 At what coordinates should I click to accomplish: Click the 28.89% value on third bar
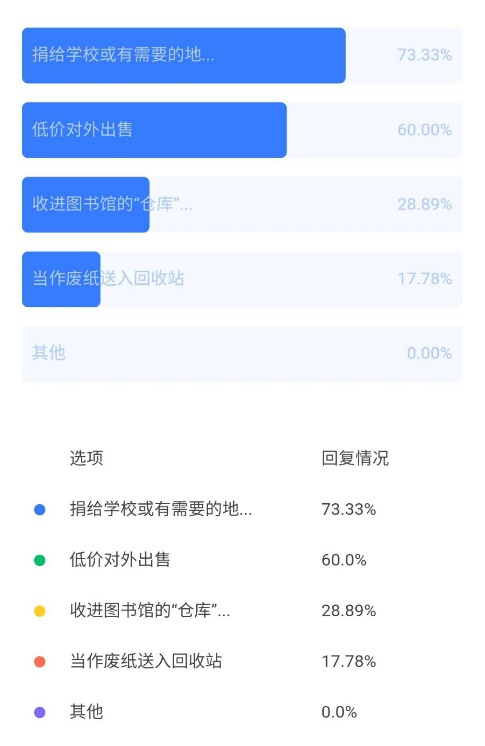425,204
